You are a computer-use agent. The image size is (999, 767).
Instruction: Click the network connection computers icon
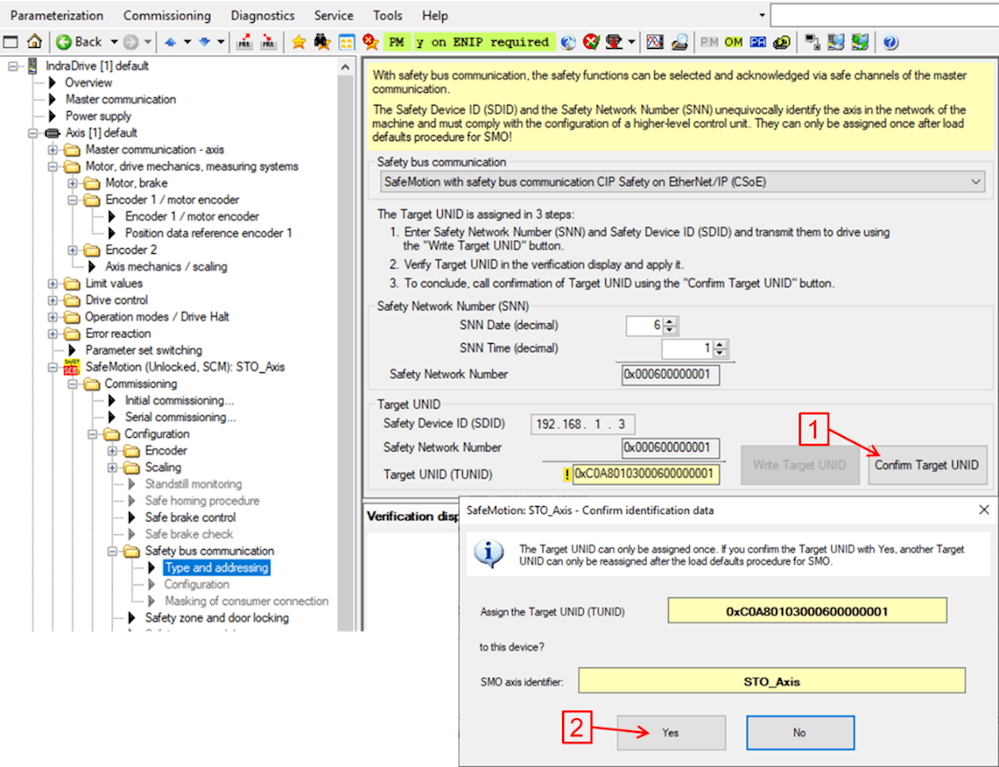pos(812,42)
